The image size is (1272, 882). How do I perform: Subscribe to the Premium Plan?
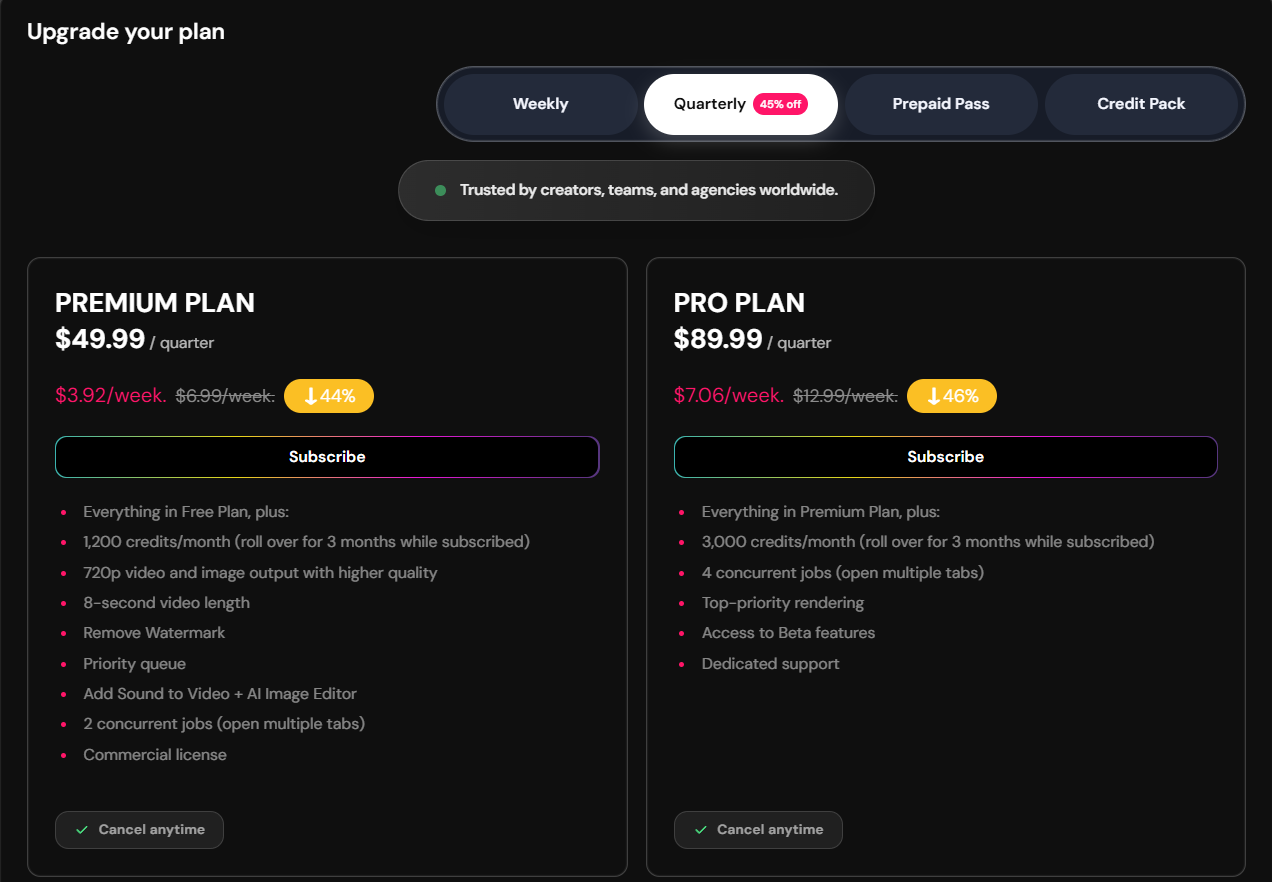[x=327, y=457]
